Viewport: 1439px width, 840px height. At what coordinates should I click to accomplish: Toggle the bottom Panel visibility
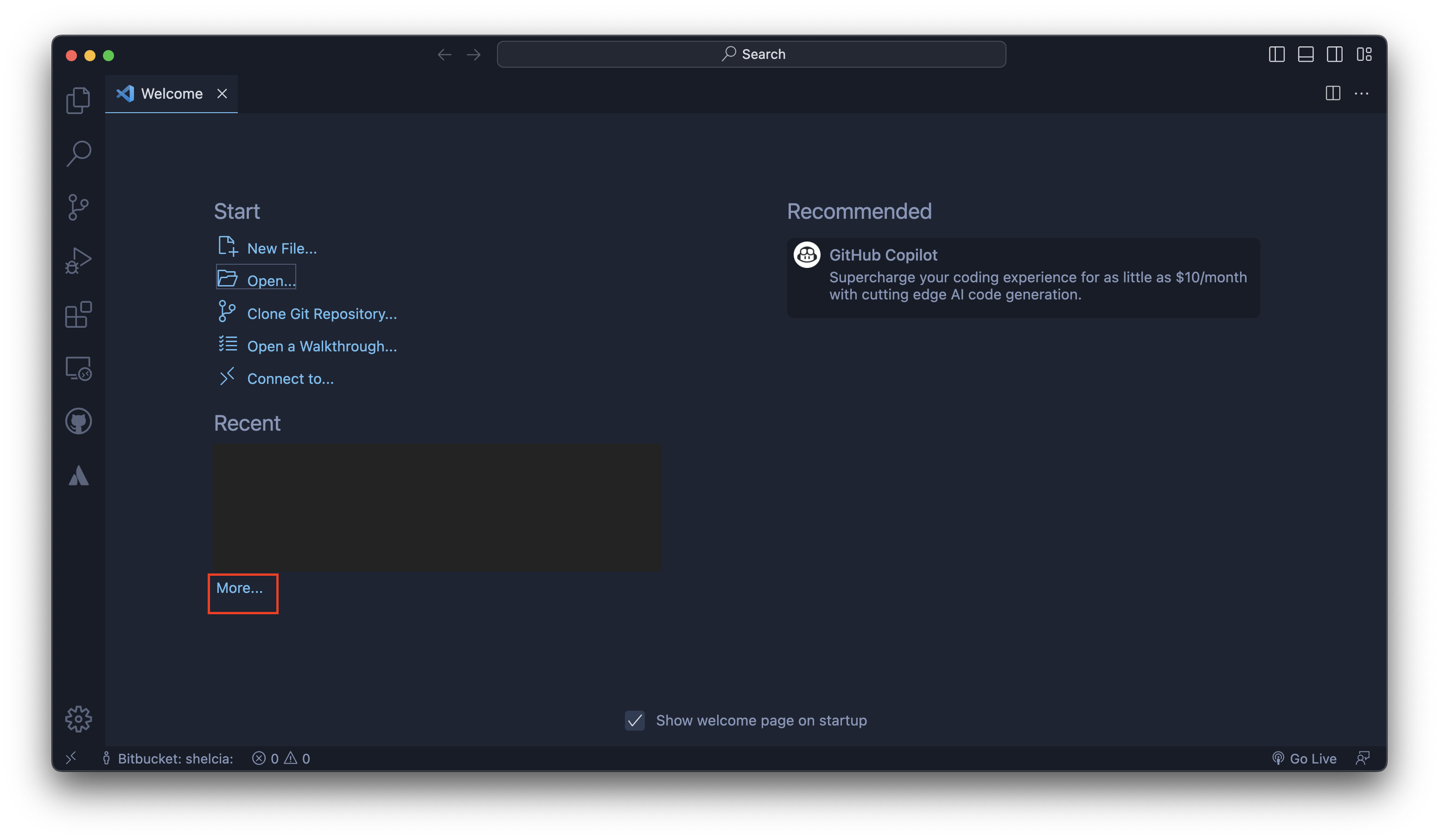[x=1305, y=54]
